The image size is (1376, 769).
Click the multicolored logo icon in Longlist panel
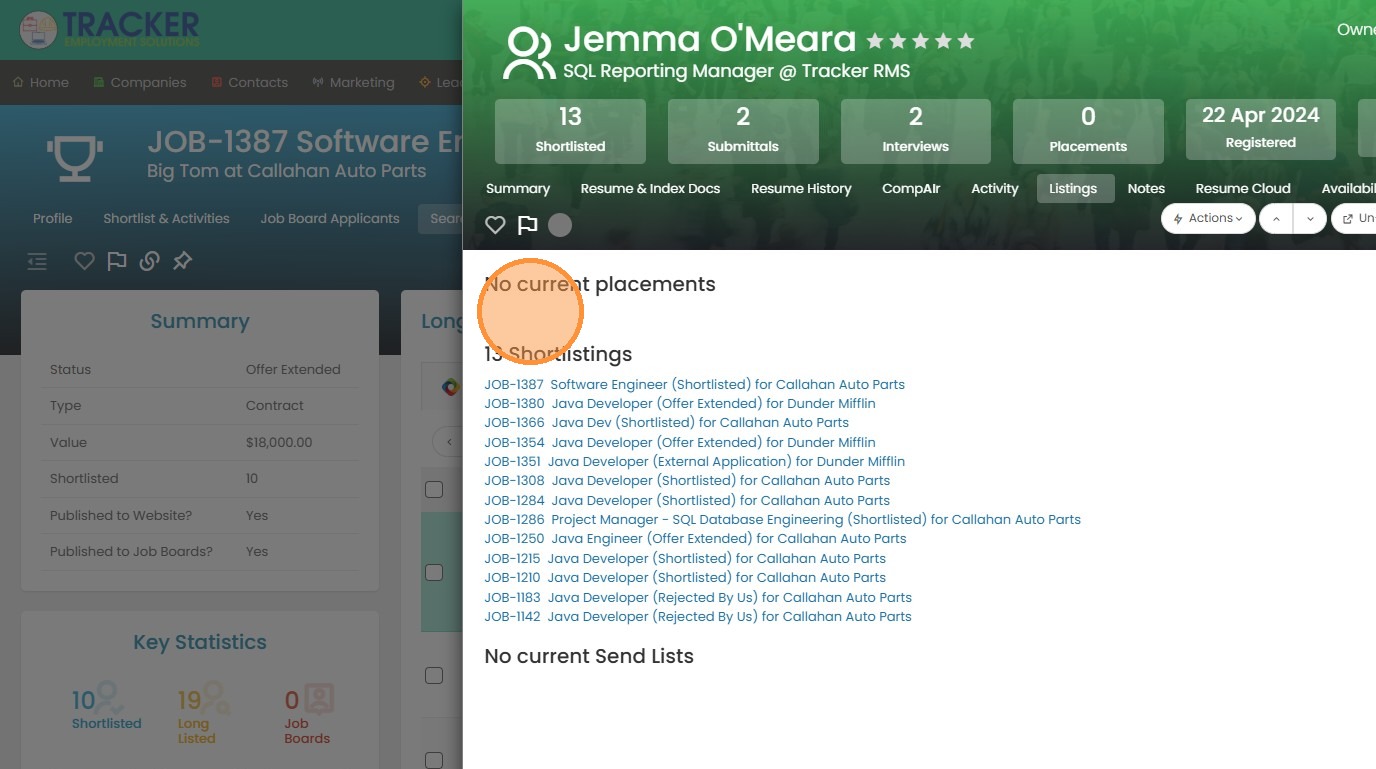coord(451,386)
